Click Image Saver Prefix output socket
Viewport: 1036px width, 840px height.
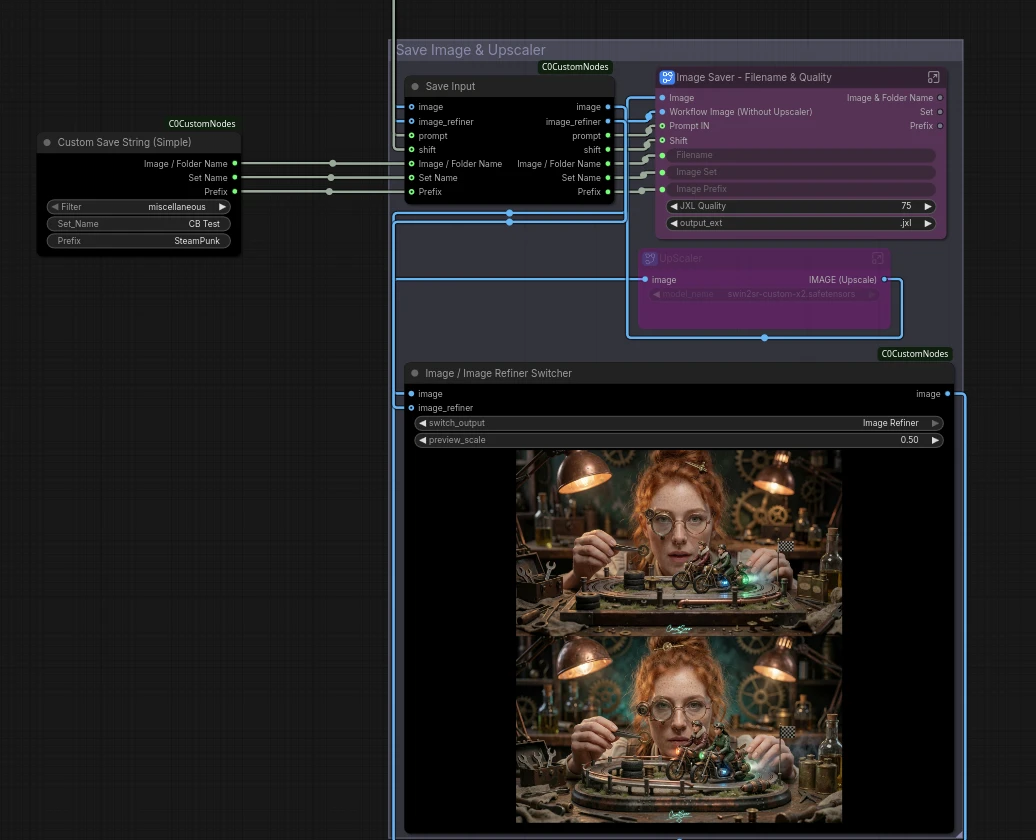pyautogui.click(x=940, y=126)
